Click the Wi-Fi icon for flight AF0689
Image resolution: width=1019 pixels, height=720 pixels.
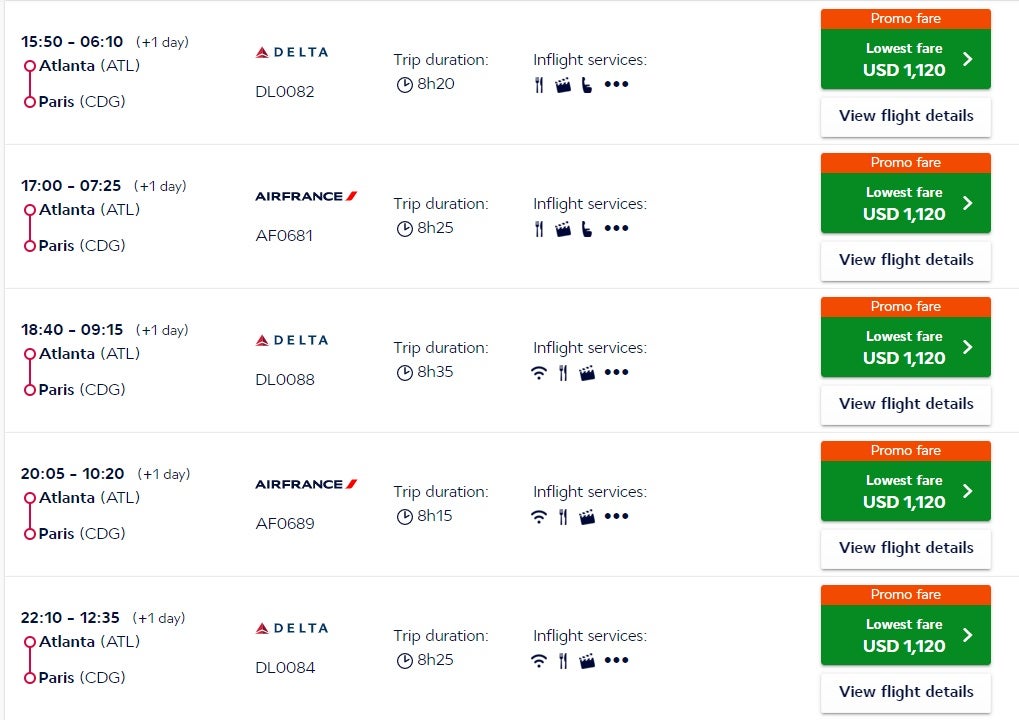click(539, 517)
